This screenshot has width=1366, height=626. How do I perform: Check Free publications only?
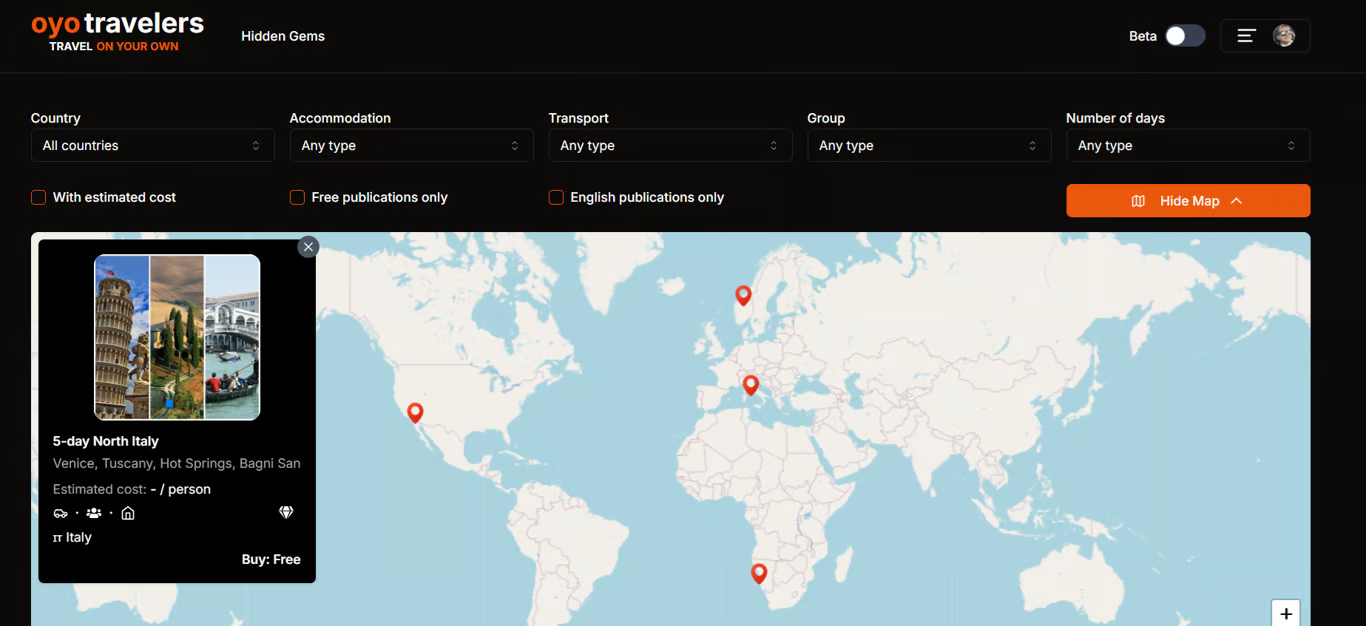[x=298, y=198]
